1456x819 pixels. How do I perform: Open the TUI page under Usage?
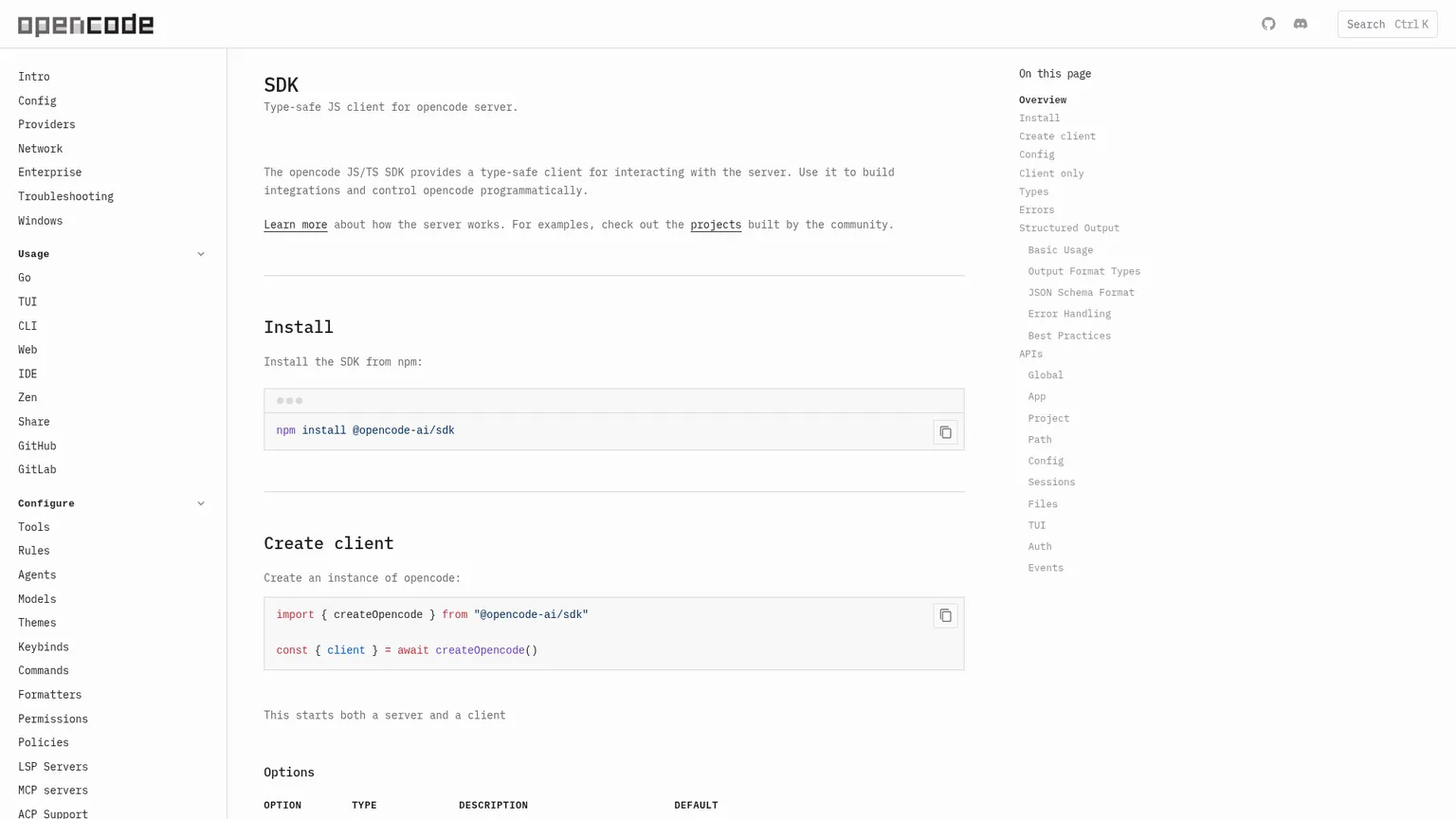coord(27,301)
